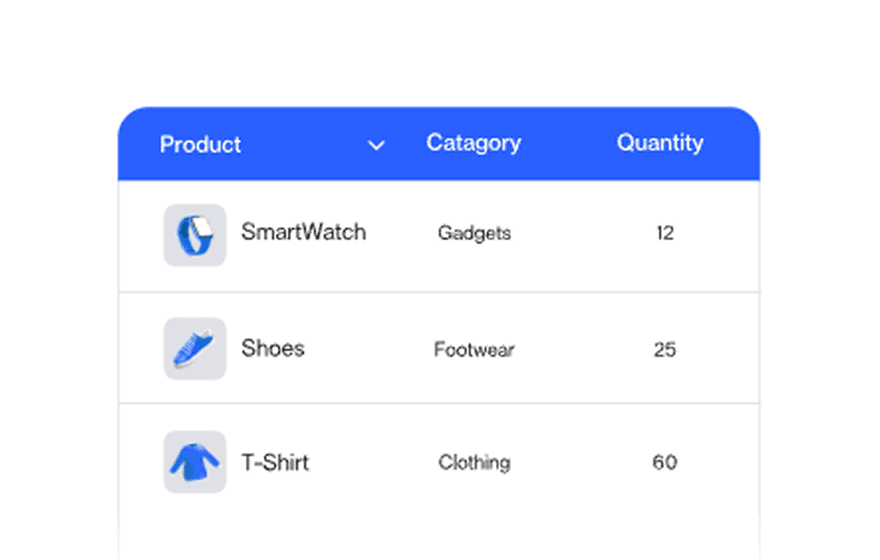
Task: Select the SmartWatch product name
Action: point(303,232)
